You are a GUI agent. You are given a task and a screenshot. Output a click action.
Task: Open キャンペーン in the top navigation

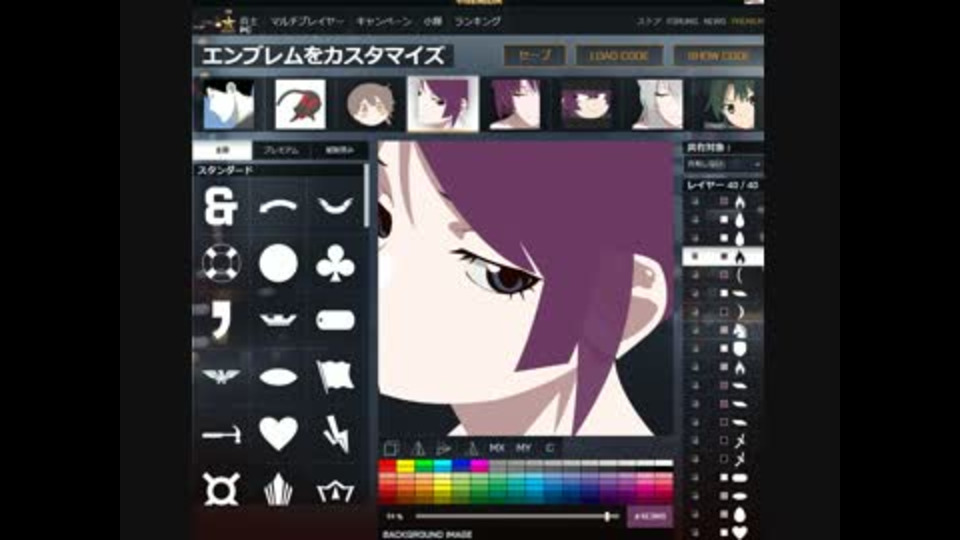pyautogui.click(x=383, y=21)
